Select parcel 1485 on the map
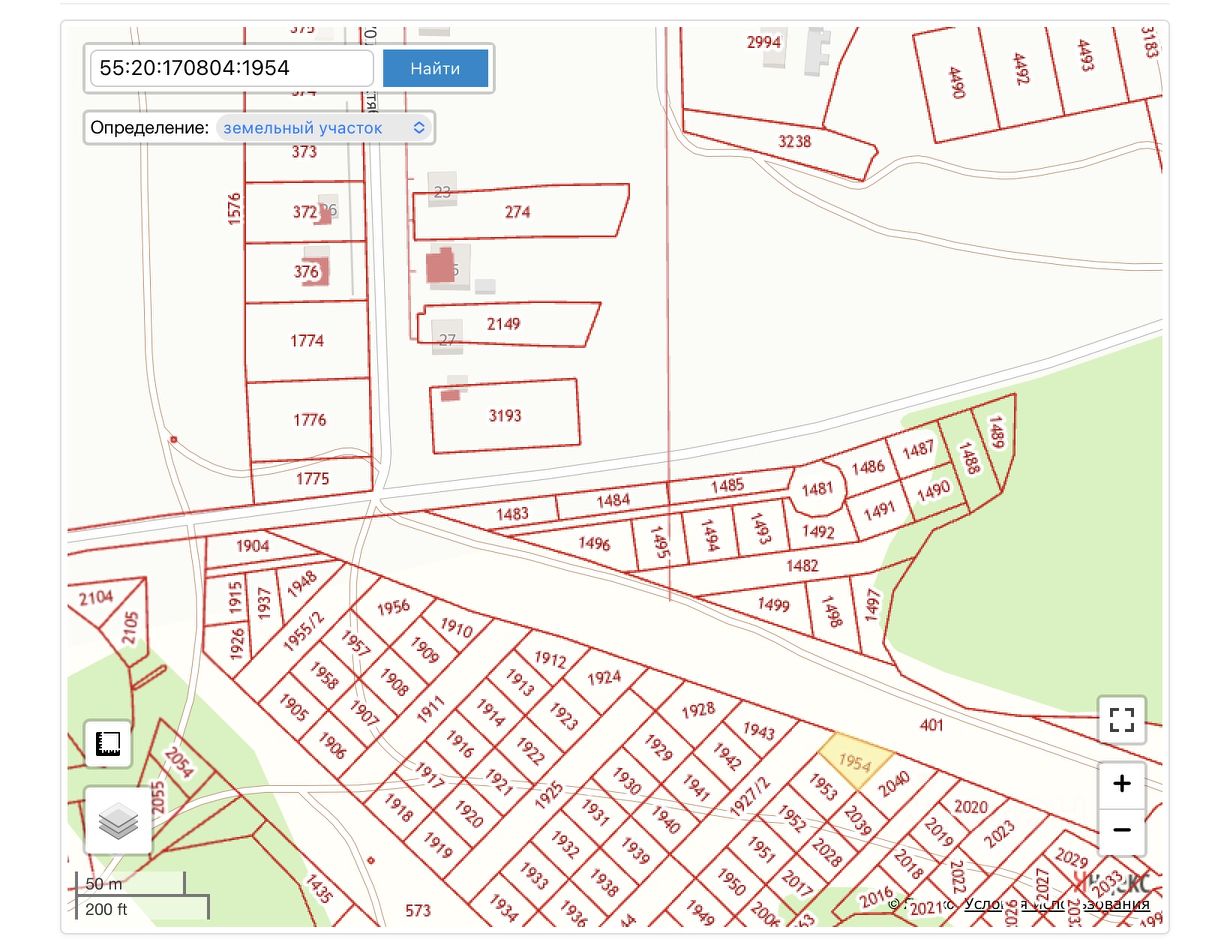Screen dimensions: 1230x948 click(x=727, y=486)
